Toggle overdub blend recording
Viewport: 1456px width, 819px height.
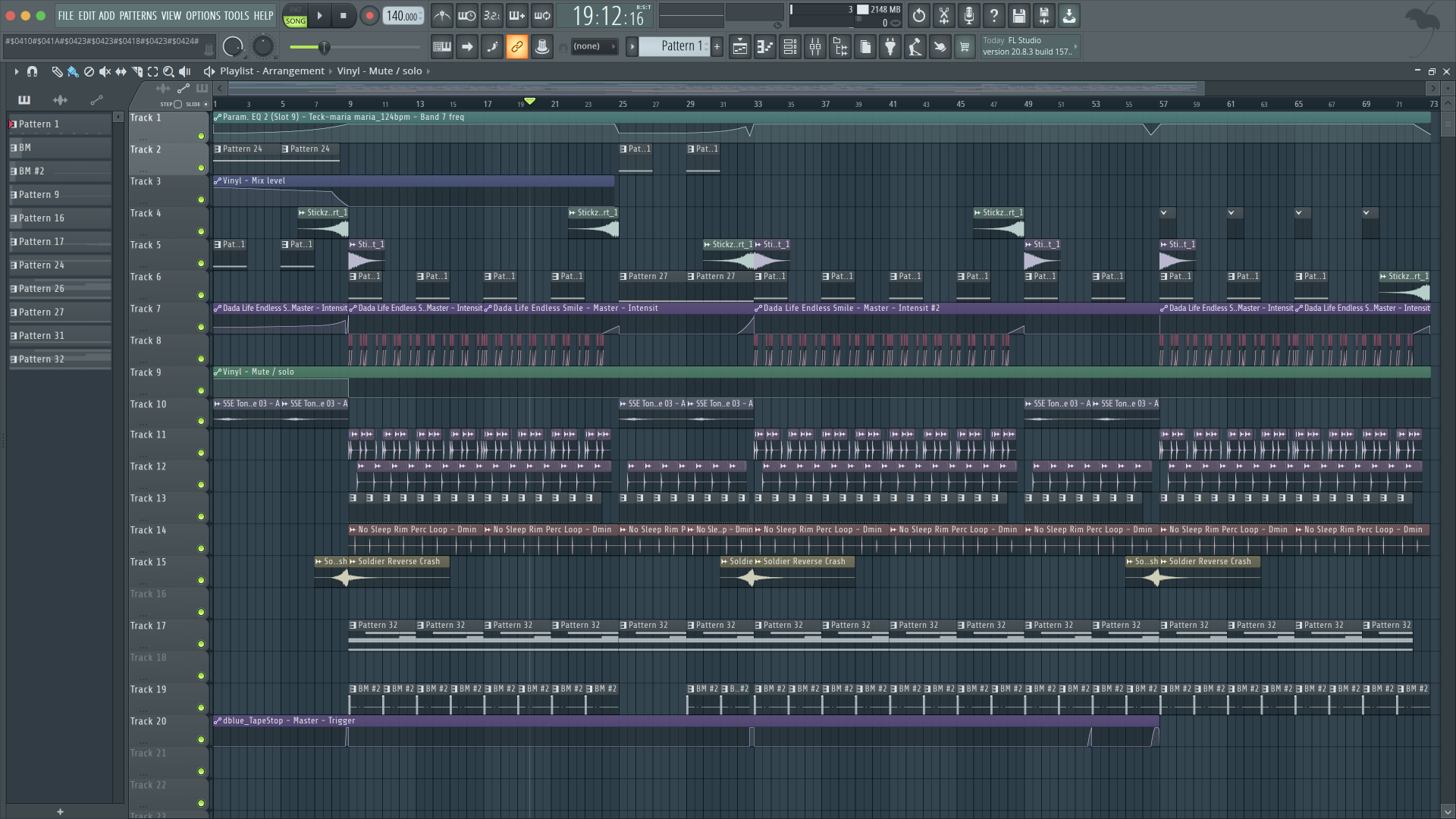517,15
